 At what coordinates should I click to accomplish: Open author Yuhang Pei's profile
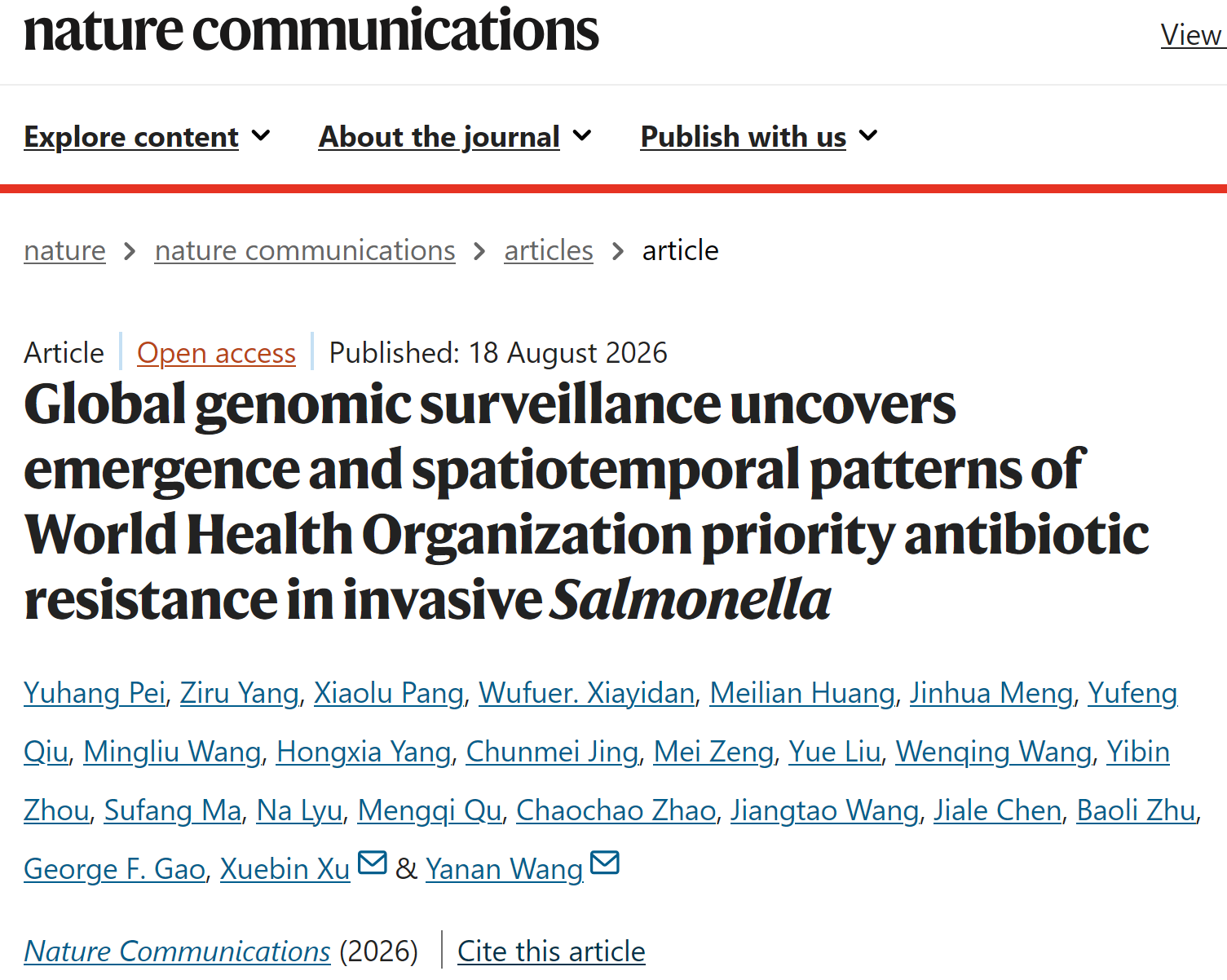coord(95,693)
